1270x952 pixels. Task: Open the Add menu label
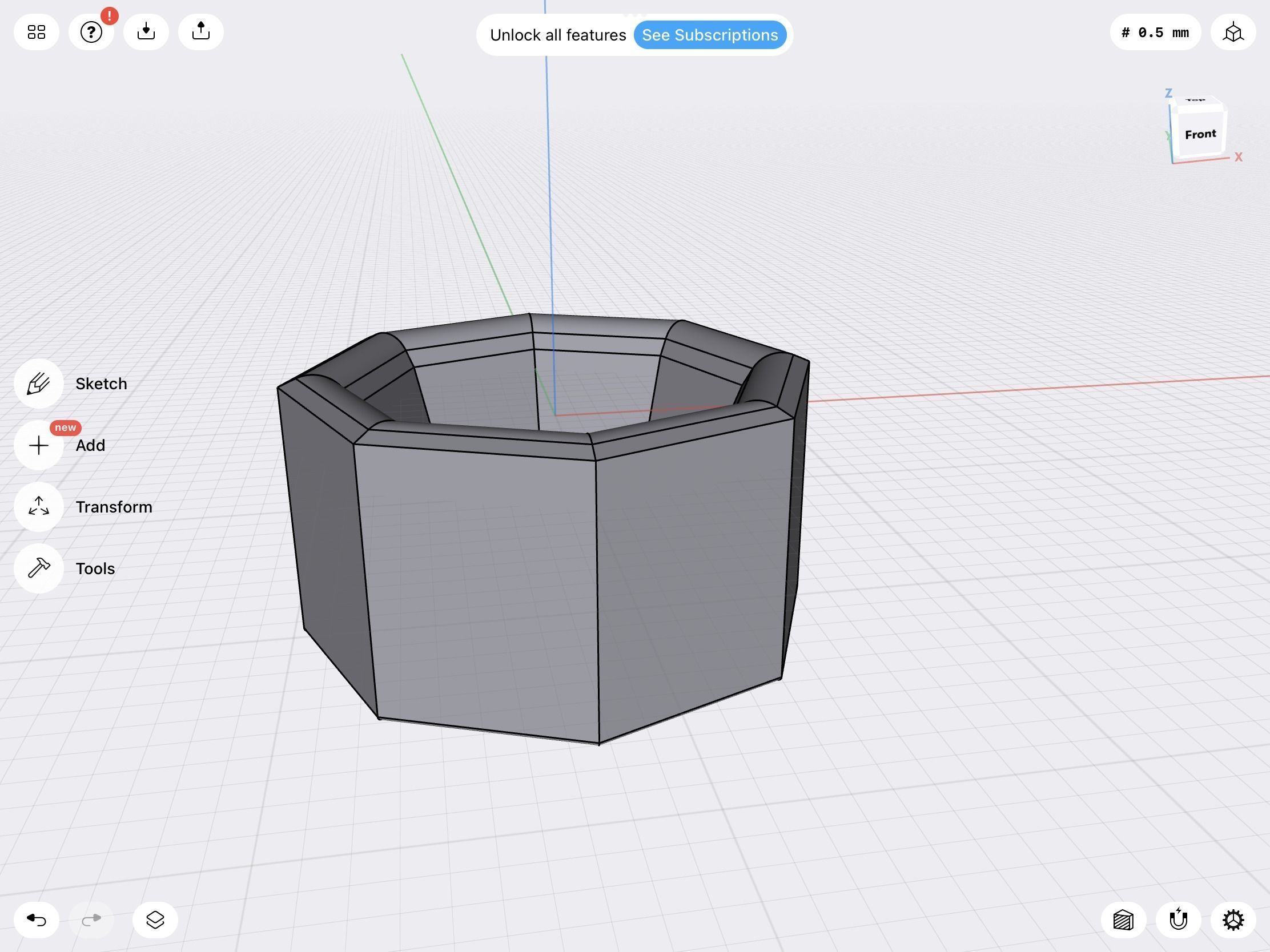click(x=90, y=445)
